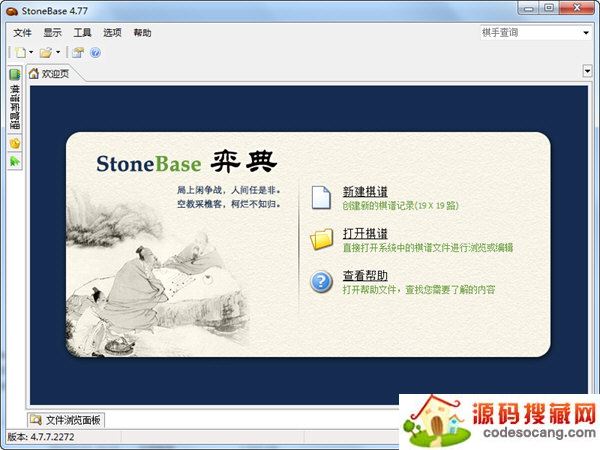Click the options toolbar icon

[x=78, y=52]
